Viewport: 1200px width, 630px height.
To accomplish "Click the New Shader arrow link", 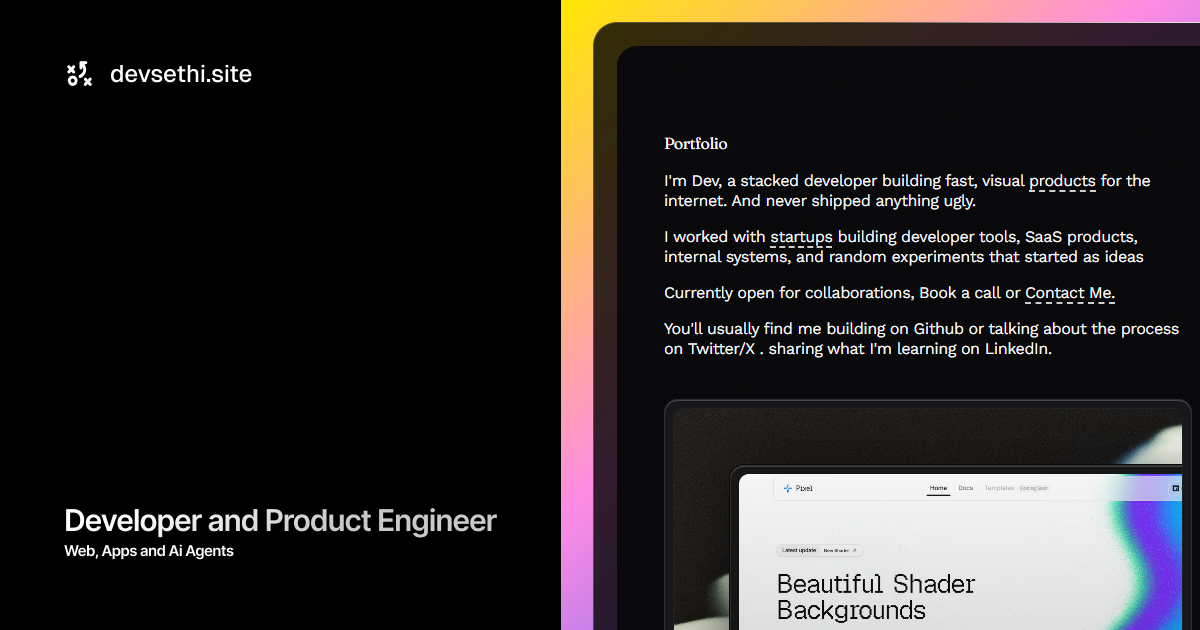I will tap(840, 550).
